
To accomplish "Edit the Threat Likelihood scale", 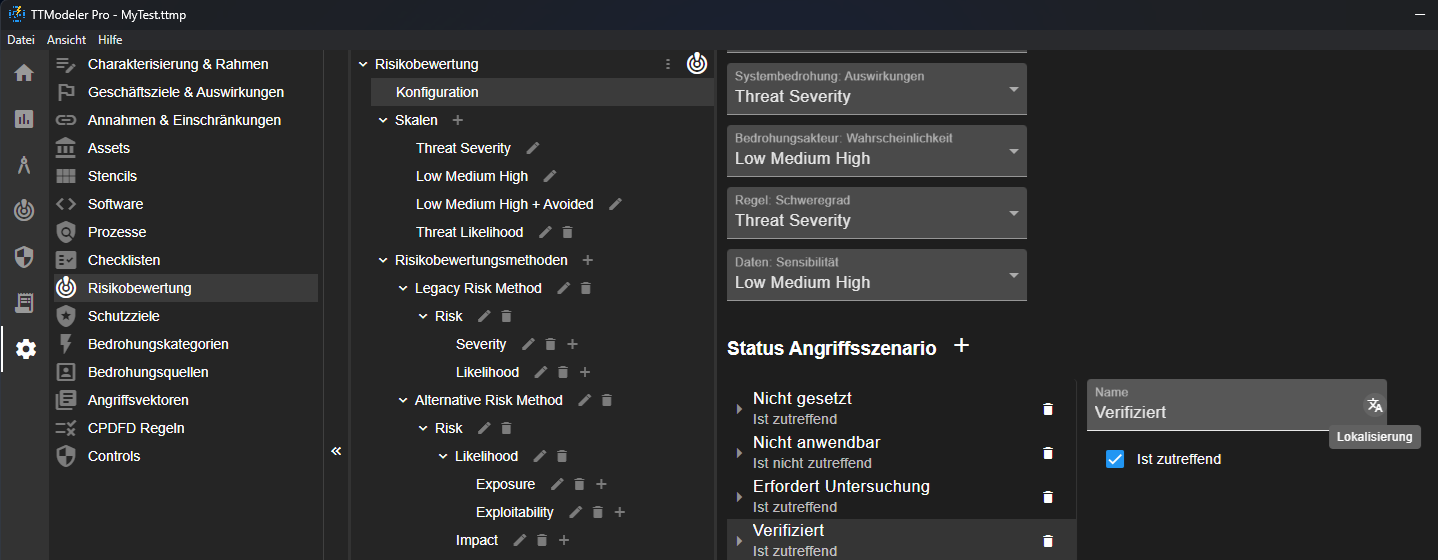I will [x=545, y=232].
